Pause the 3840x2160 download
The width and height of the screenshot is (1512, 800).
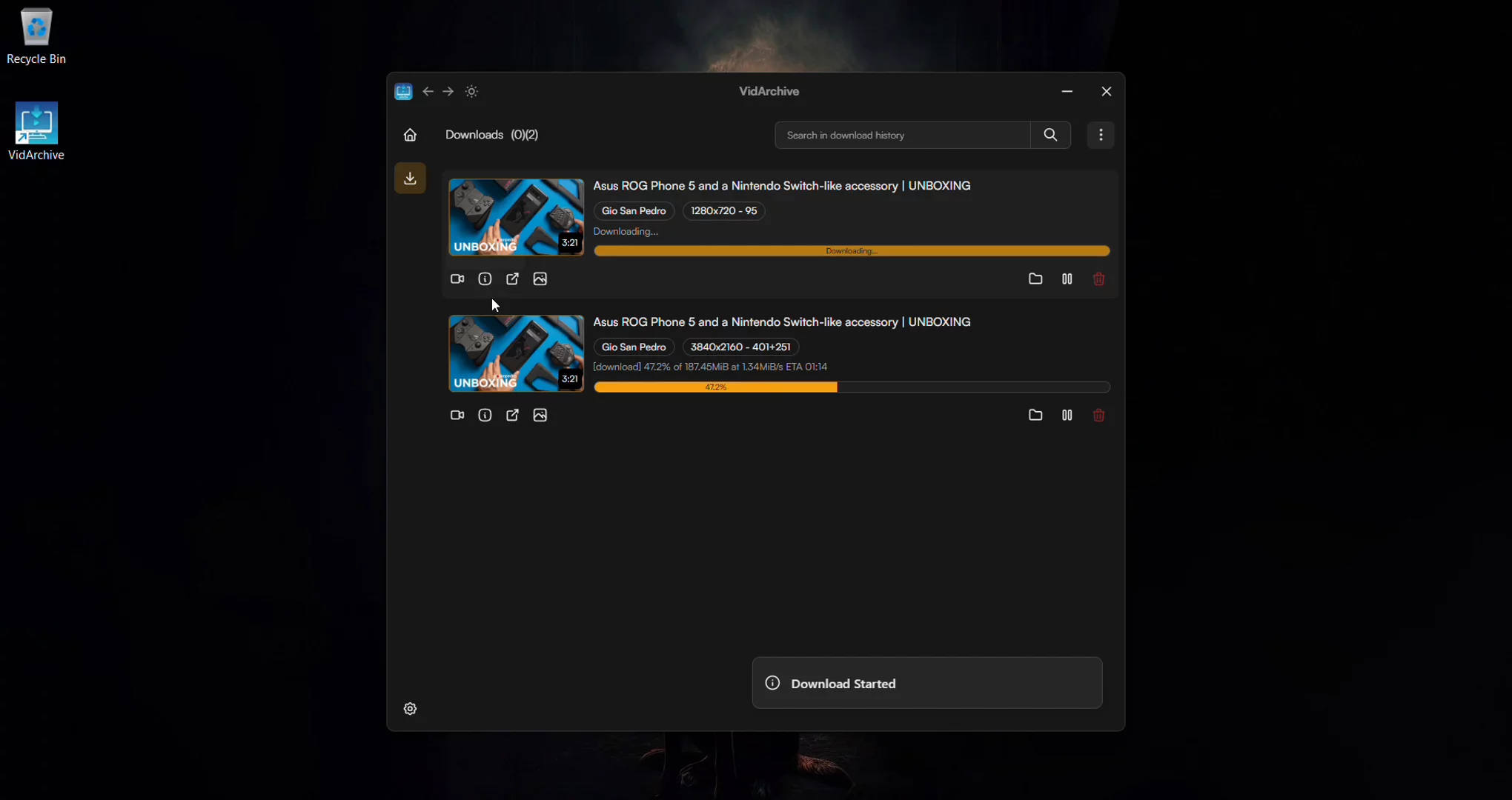coord(1067,416)
